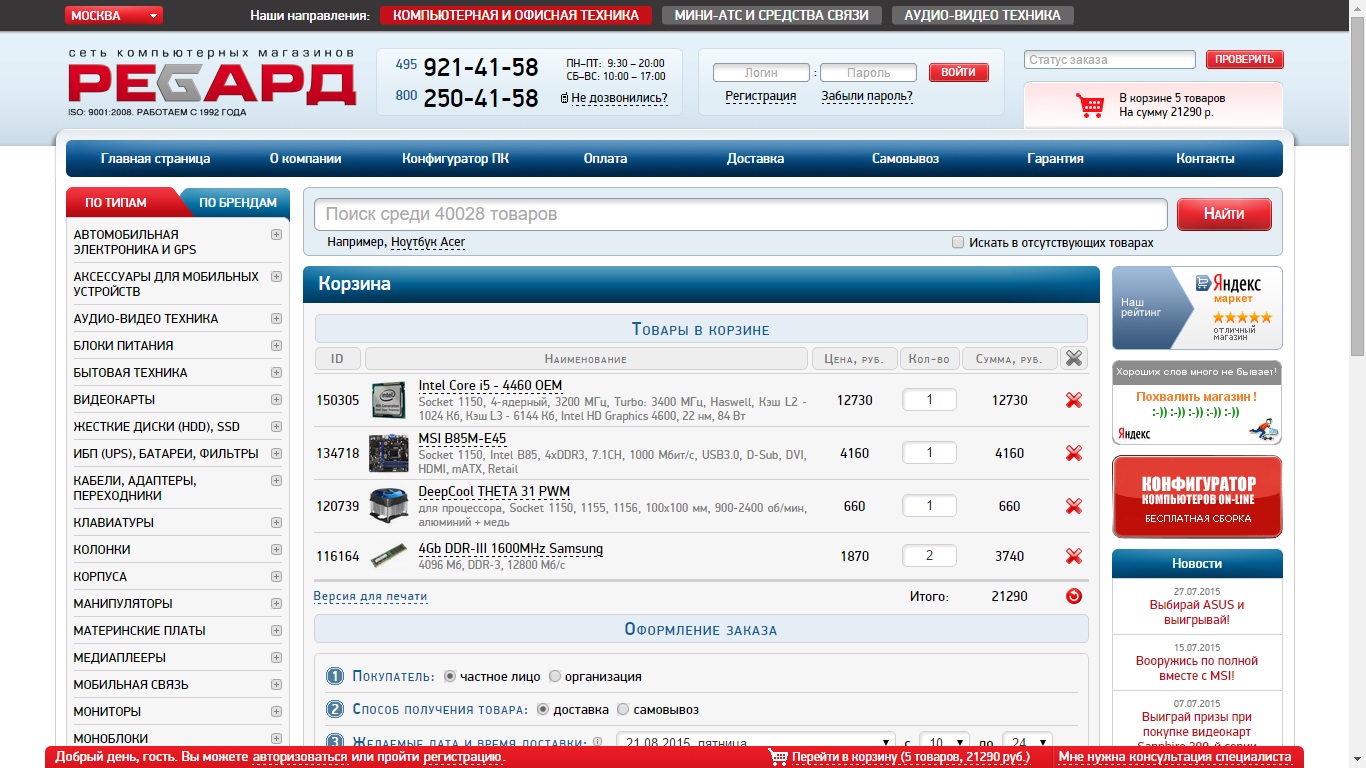
Task: Remove DeepCool THETA 31 PWM from cart
Action: pyautogui.click(x=1074, y=506)
